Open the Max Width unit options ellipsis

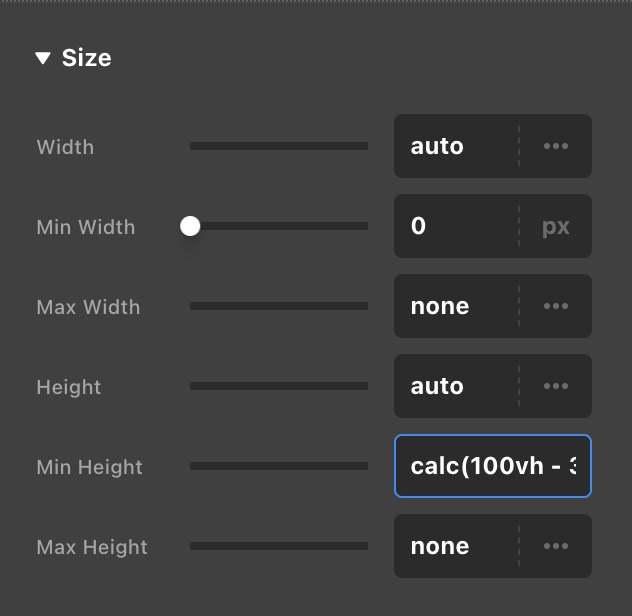tap(556, 306)
